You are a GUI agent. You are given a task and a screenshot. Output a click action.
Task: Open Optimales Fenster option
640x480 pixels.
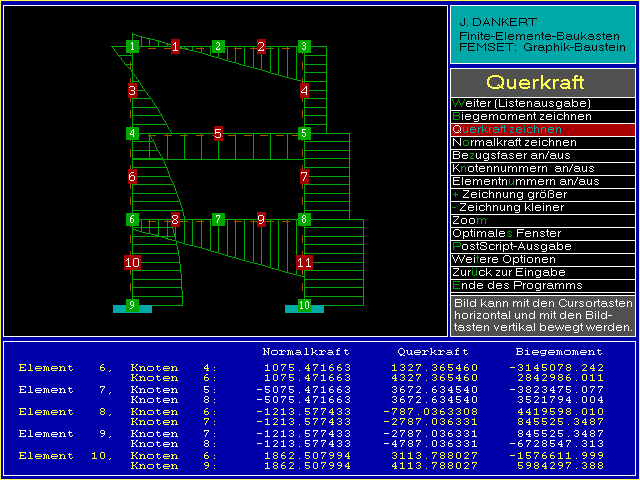pos(542,233)
